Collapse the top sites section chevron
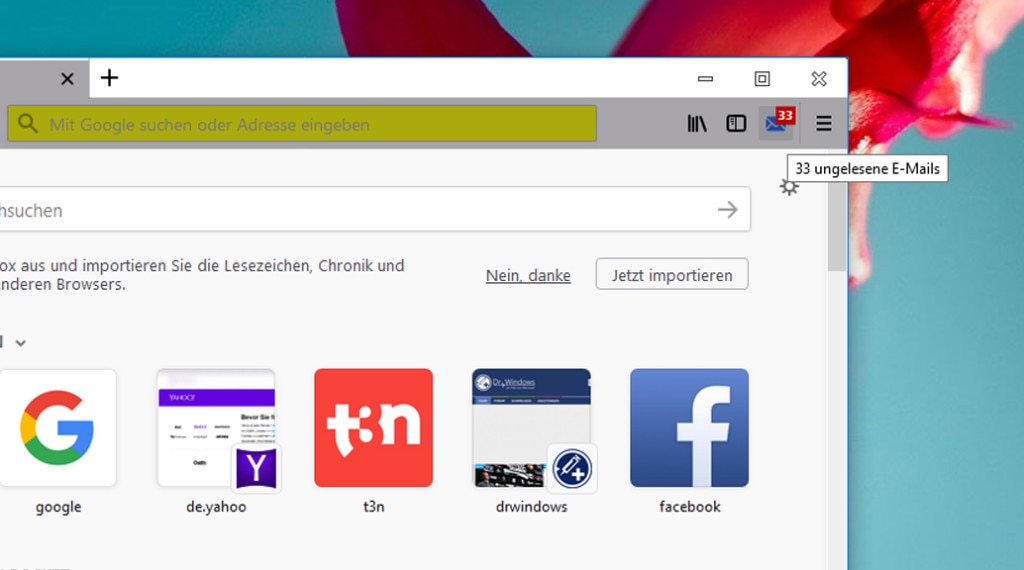 click(x=20, y=343)
